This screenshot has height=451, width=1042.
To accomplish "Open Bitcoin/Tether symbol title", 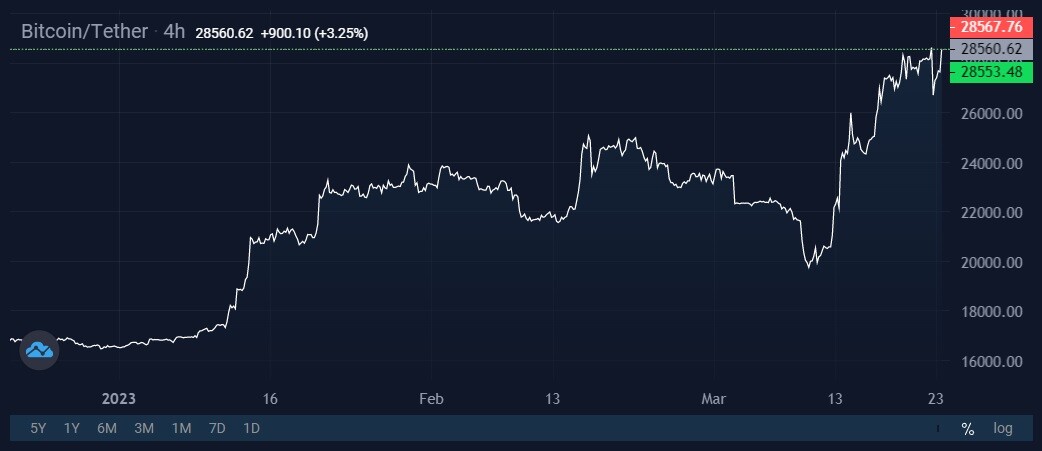I will [x=84, y=31].
